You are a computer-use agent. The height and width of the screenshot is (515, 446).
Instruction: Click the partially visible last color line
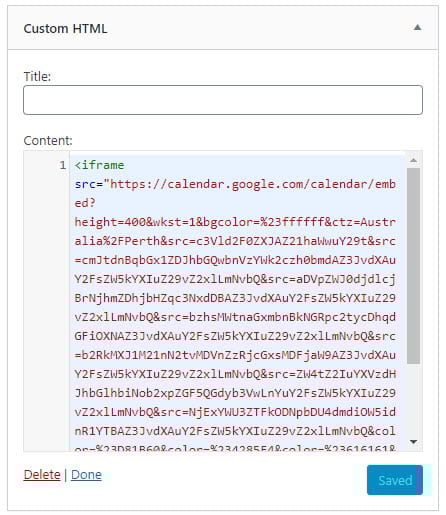coord(235,448)
